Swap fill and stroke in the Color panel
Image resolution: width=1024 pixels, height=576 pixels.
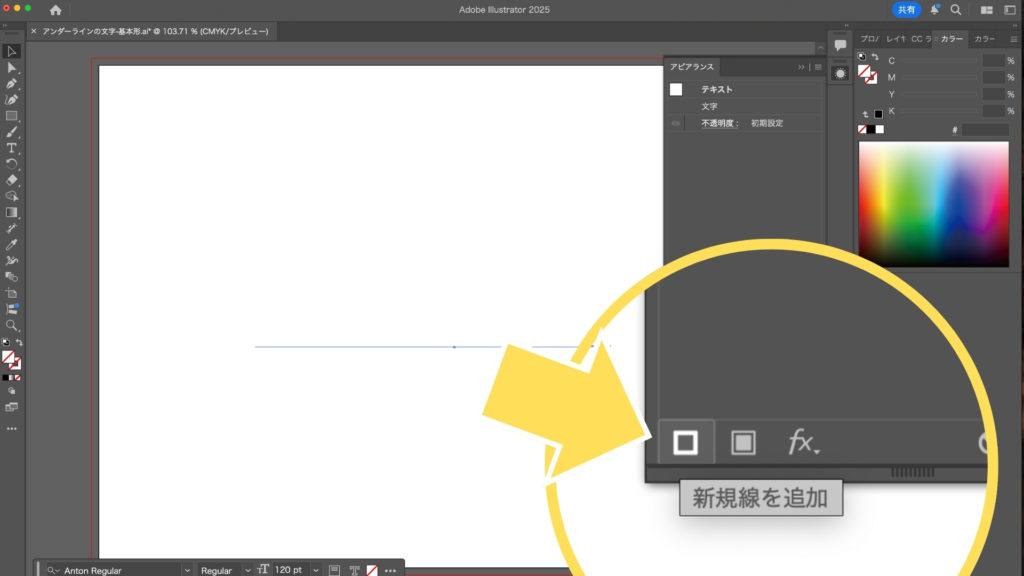click(876, 56)
